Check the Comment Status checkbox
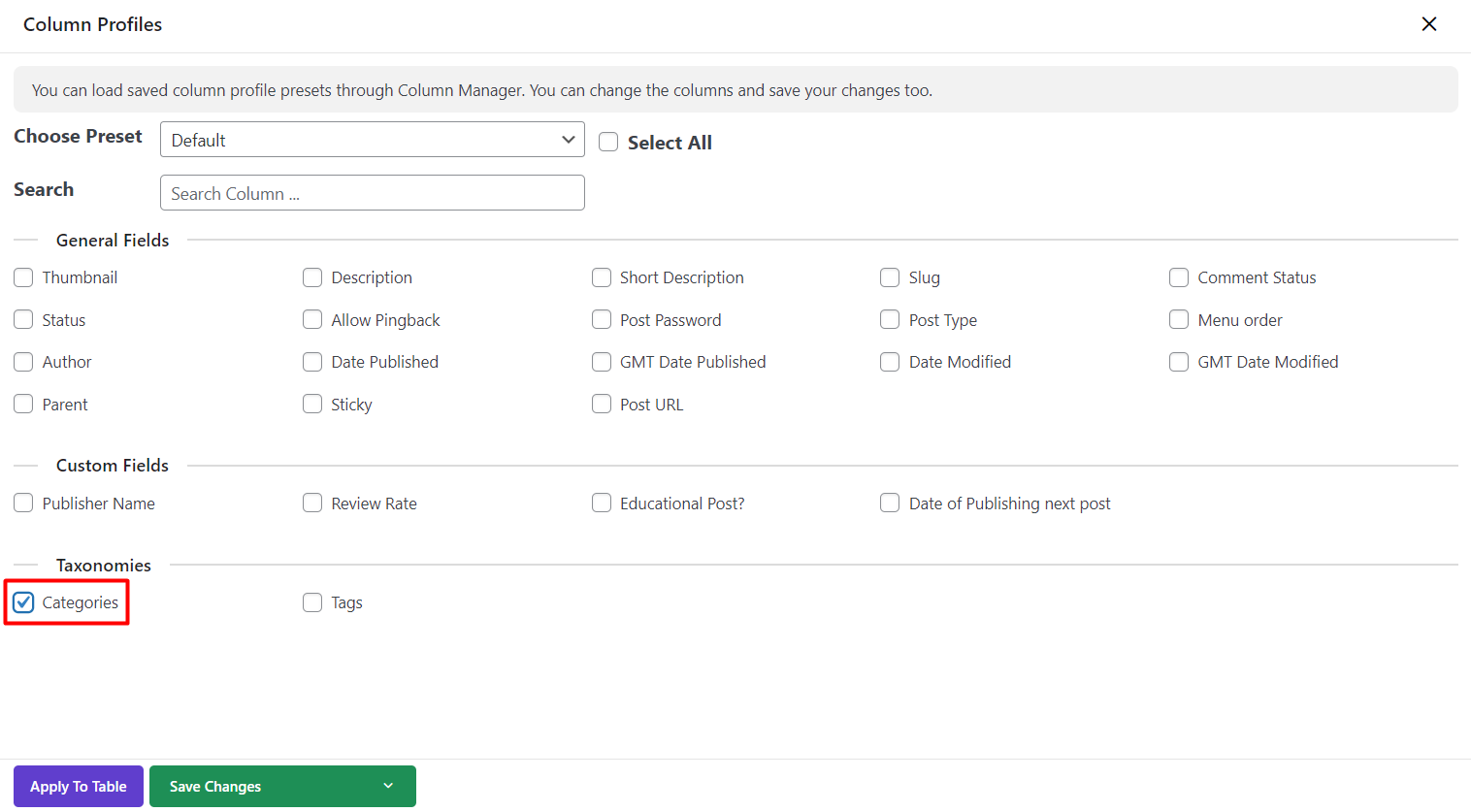 pyautogui.click(x=1179, y=277)
